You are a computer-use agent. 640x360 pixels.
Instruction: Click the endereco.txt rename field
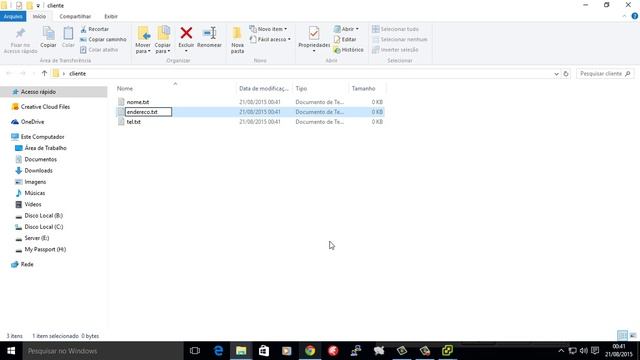point(148,112)
